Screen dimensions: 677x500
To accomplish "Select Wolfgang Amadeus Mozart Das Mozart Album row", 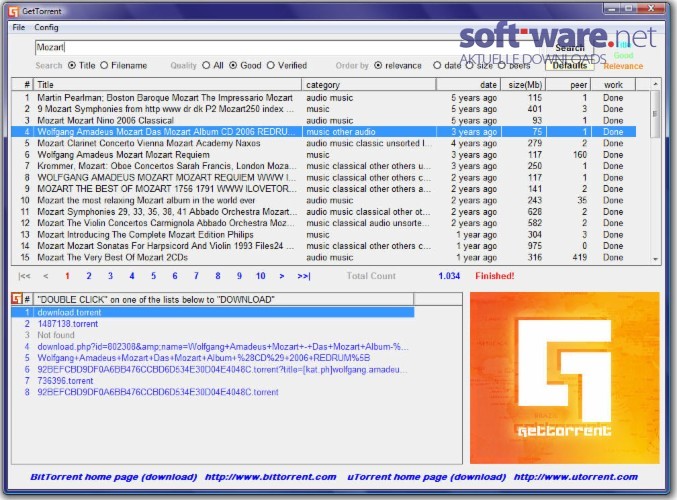I will [324, 132].
